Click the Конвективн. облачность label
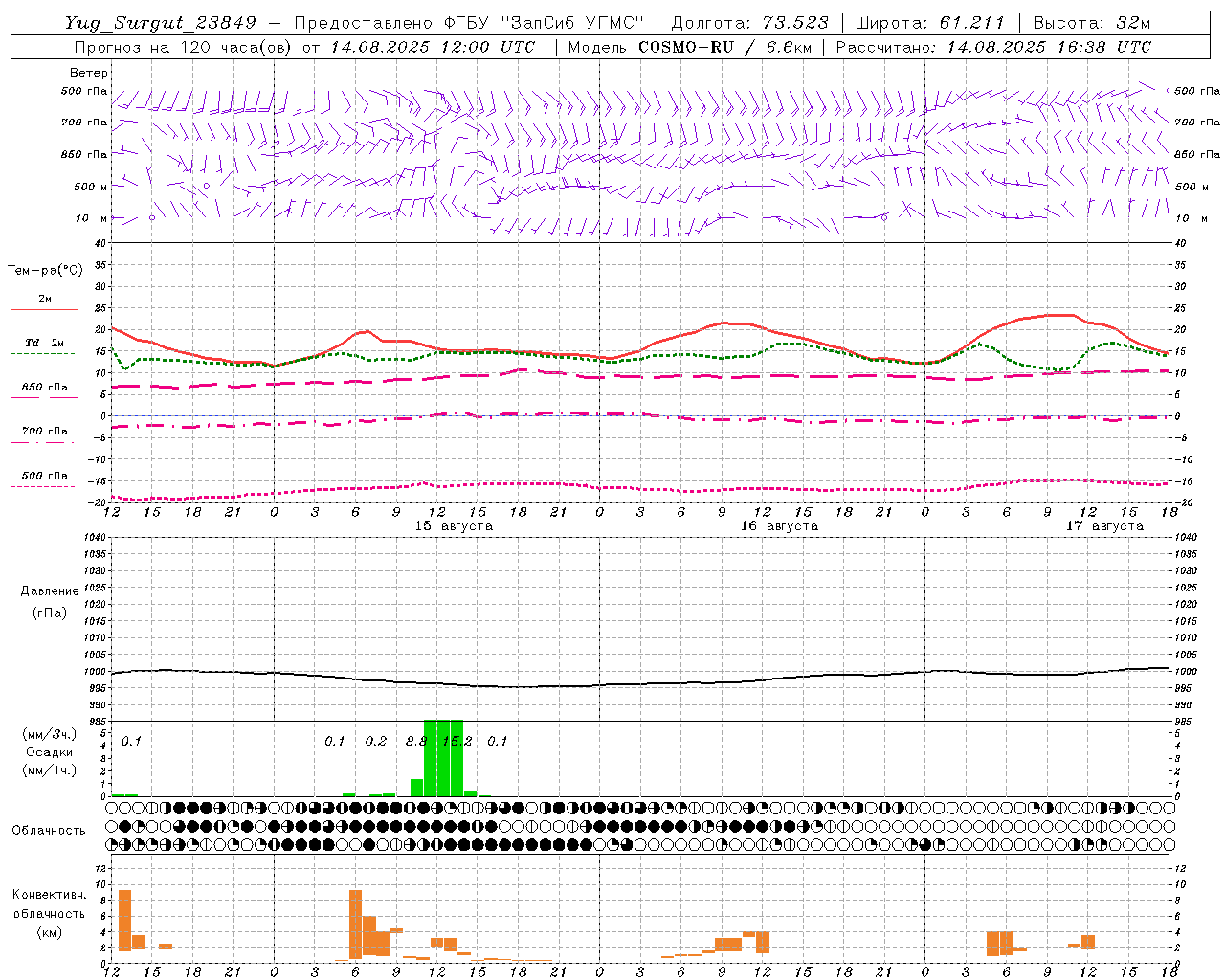The height and width of the screenshot is (980, 1225). coord(50,904)
